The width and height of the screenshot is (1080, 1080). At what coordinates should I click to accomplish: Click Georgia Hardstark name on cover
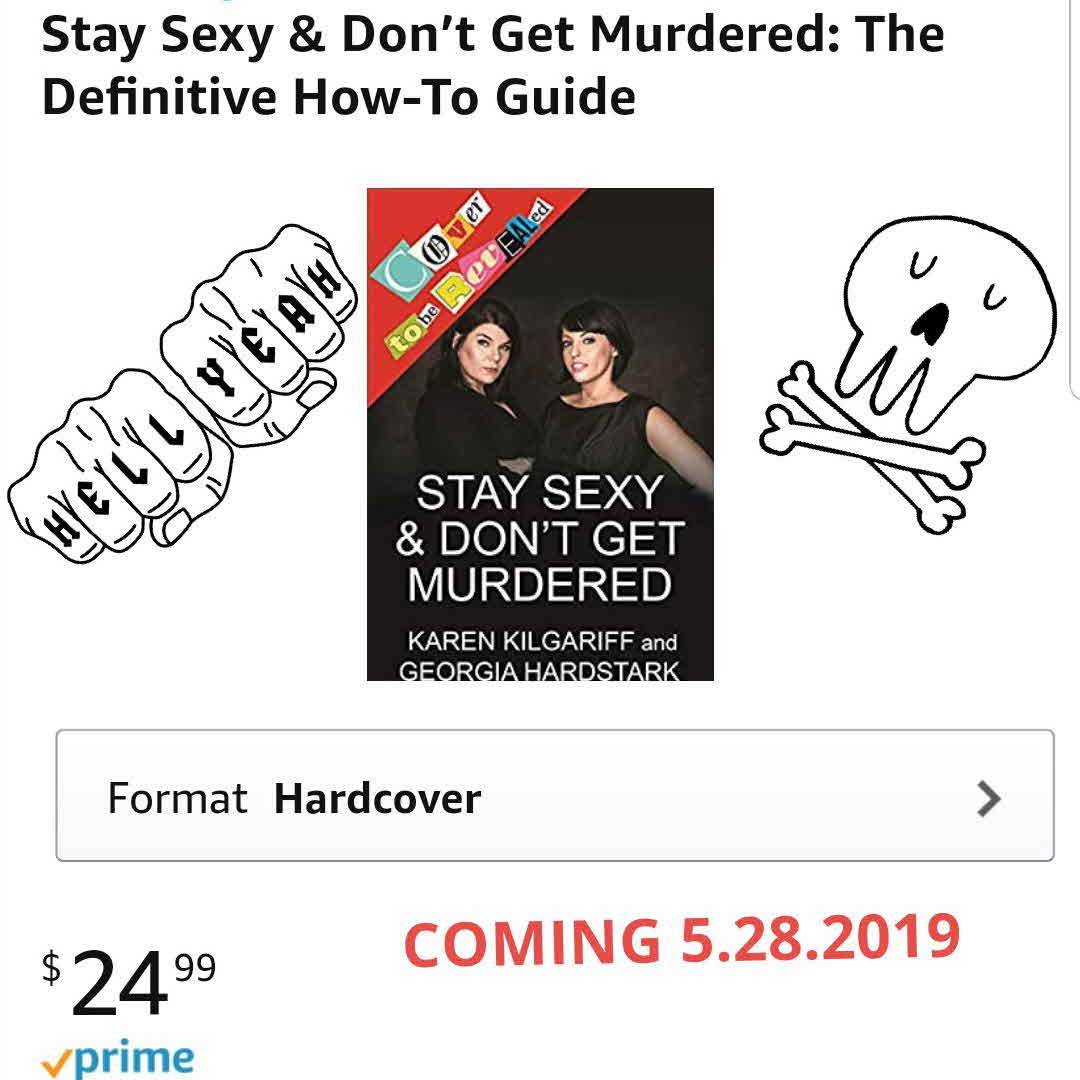coord(539,671)
